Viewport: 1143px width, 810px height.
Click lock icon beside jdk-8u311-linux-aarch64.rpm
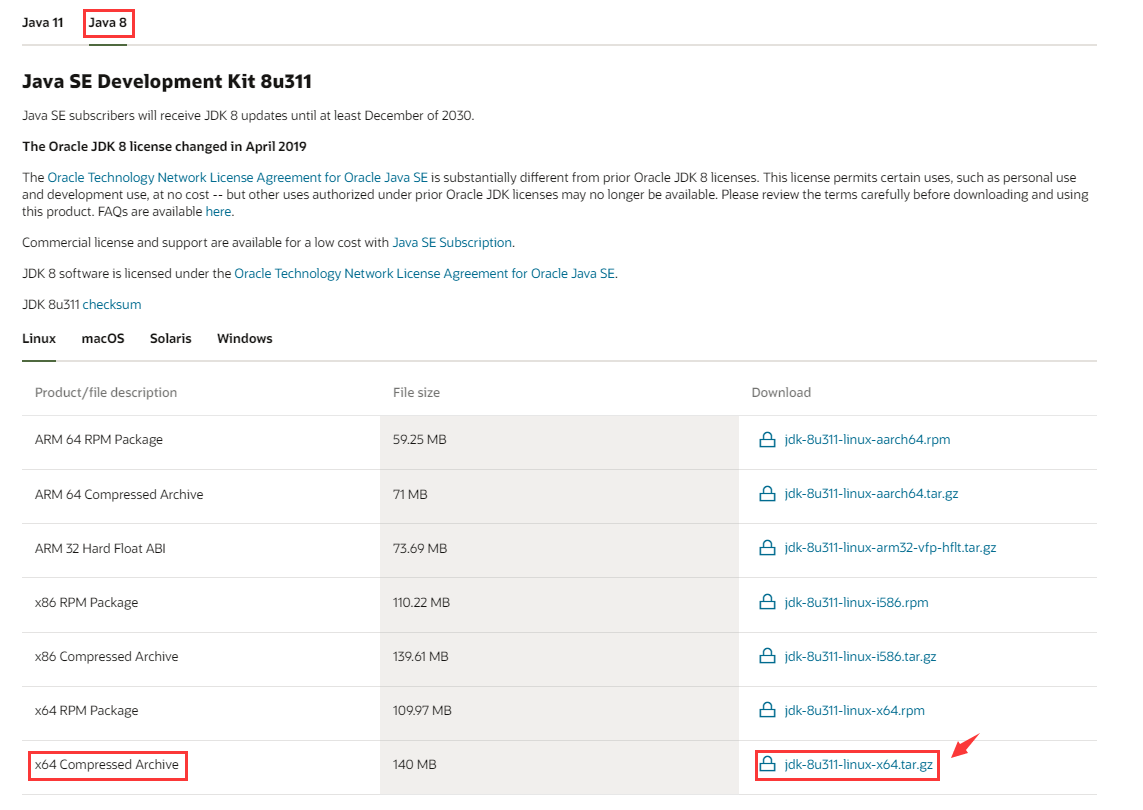767,440
